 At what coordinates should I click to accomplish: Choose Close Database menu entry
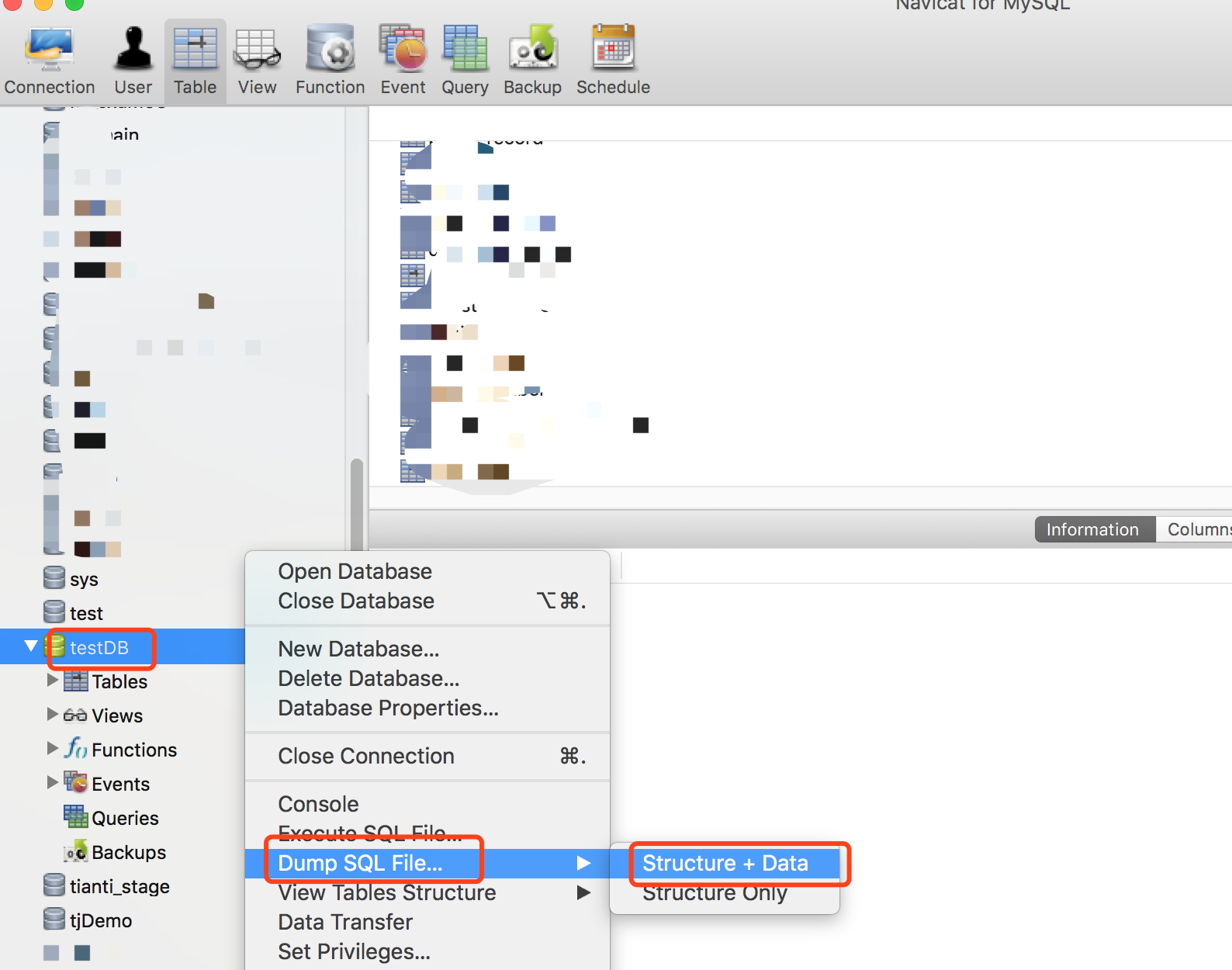tap(427, 601)
